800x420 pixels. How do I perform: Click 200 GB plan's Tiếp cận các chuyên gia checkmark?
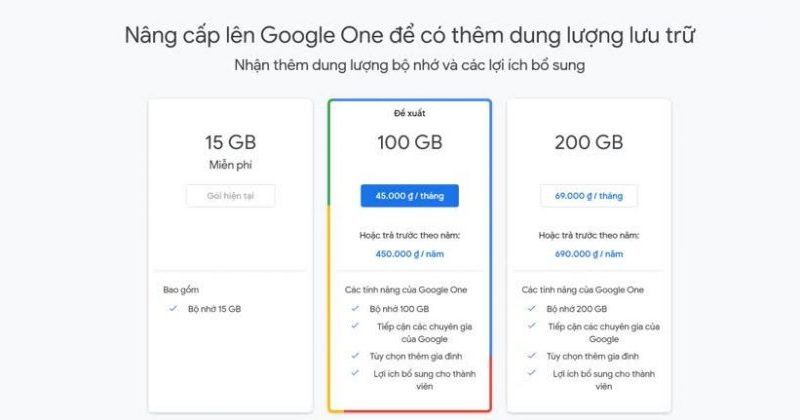531,326
